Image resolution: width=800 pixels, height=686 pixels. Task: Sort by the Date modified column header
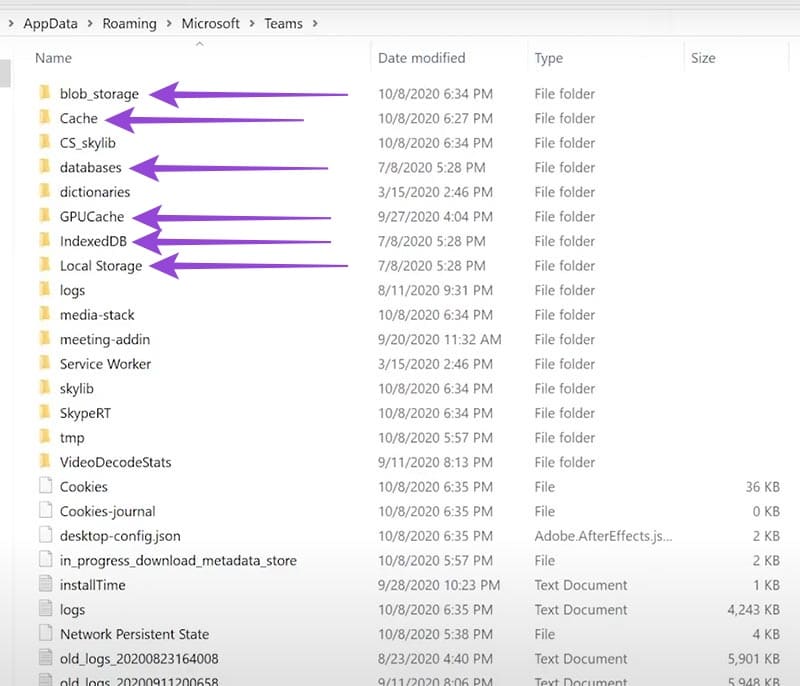click(421, 58)
